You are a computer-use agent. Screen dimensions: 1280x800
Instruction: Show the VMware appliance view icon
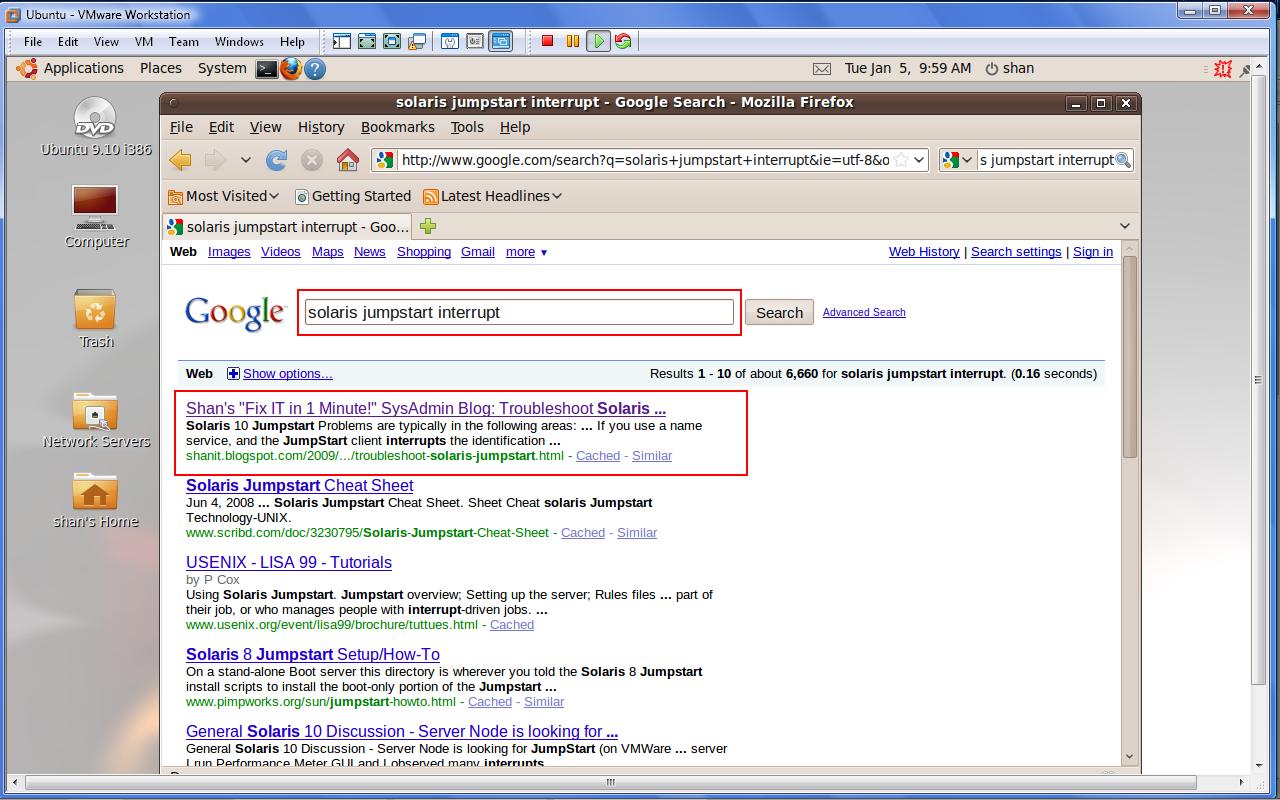475,41
